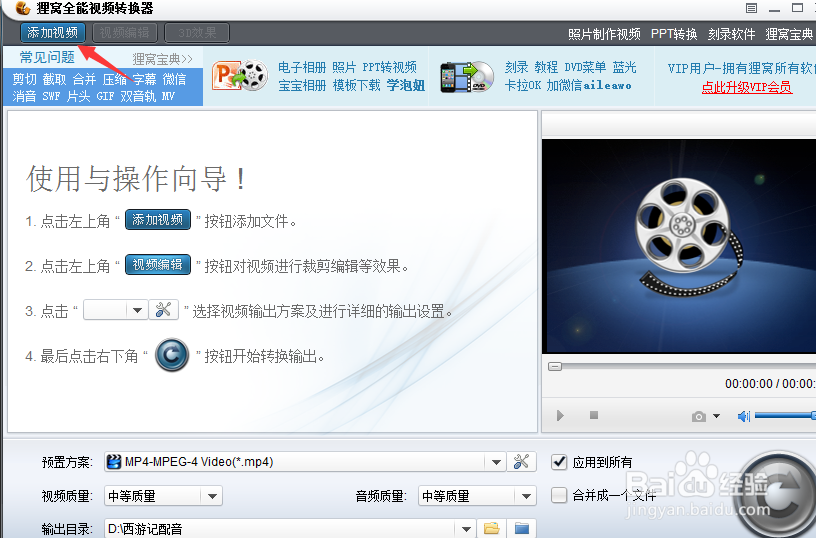
Task: Open the title bar menu icon
Action: click(x=751, y=8)
